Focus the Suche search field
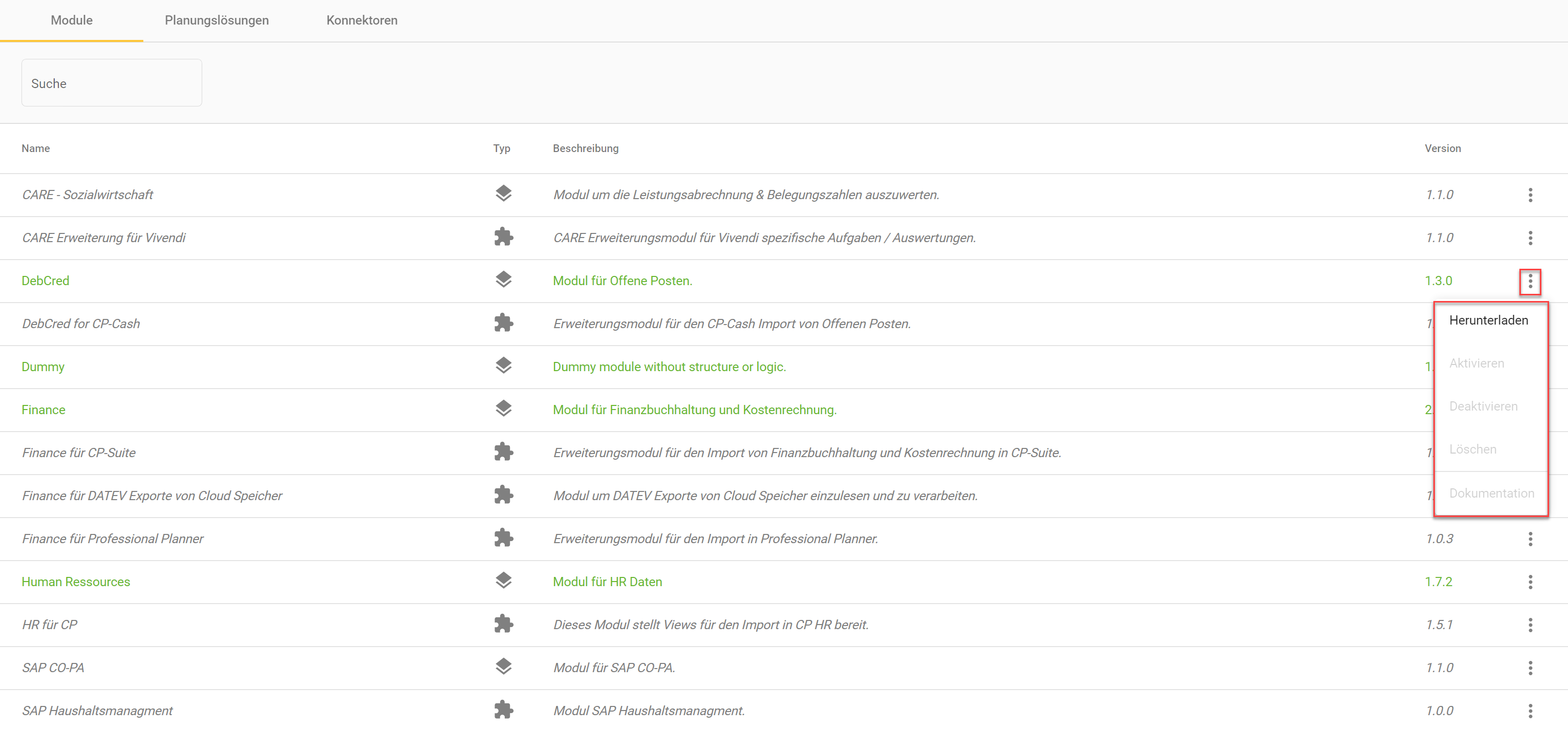Screen dimensions: 1568x730 point(112,83)
